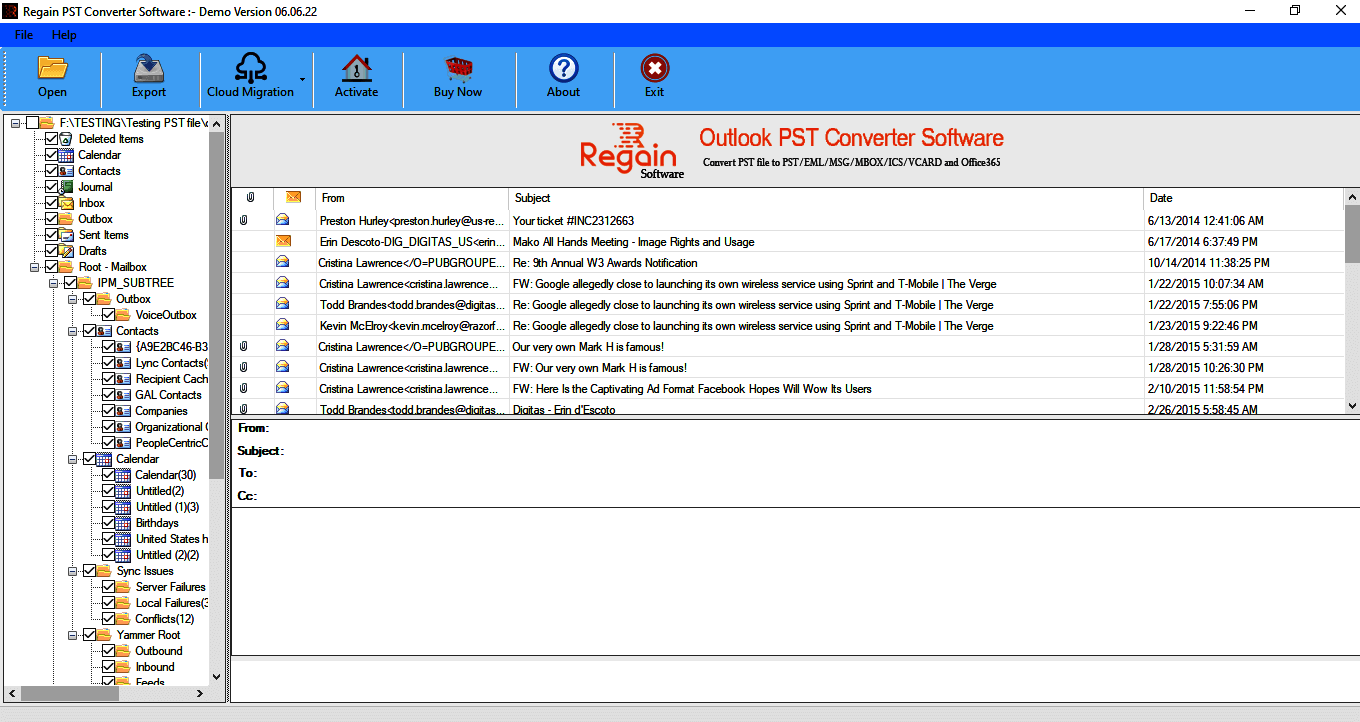Toggle the Inbox folder checkbox
The image size is (1360, 722).
coord(52,203)
